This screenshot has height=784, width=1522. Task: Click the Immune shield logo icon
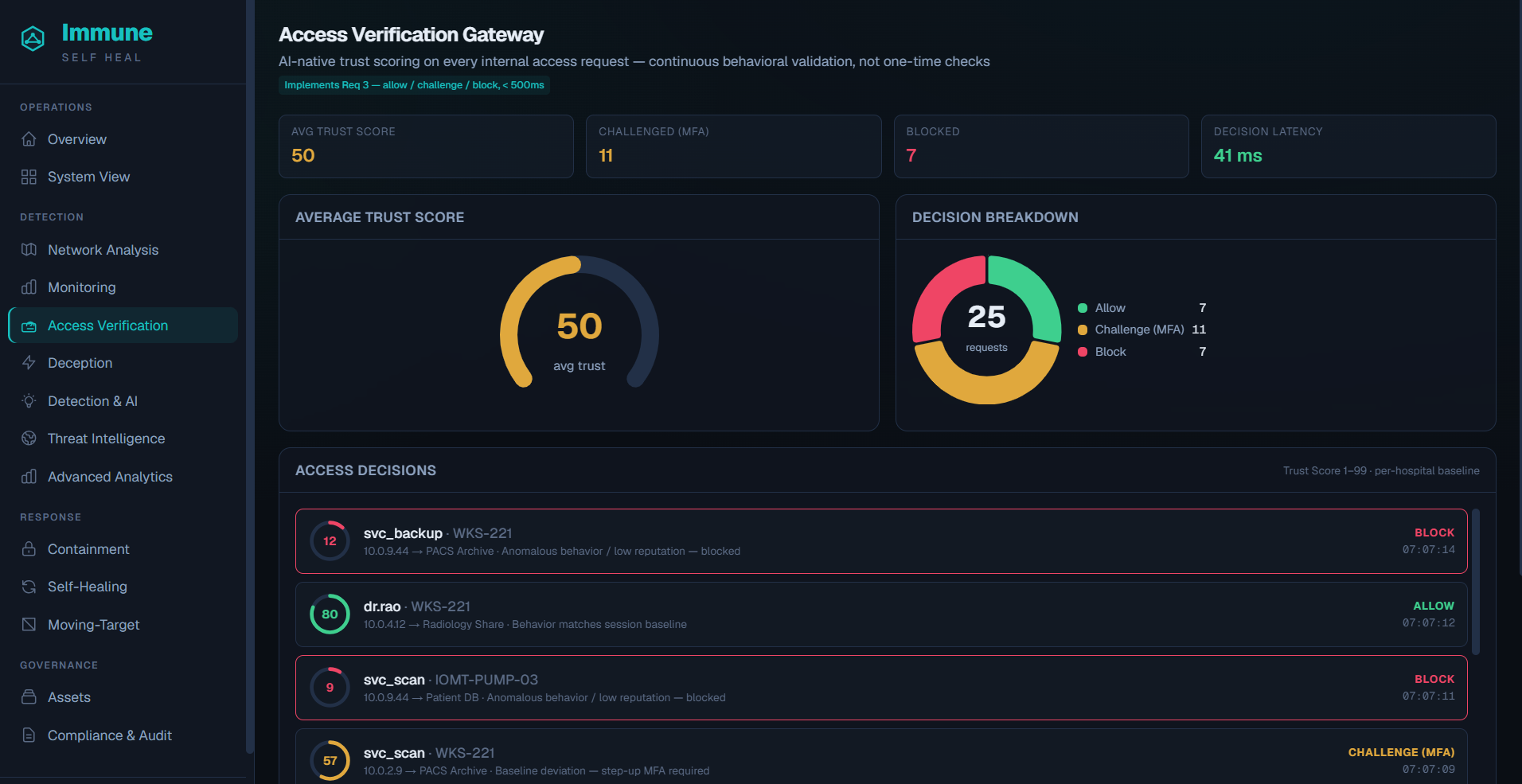tap(33, 38)
